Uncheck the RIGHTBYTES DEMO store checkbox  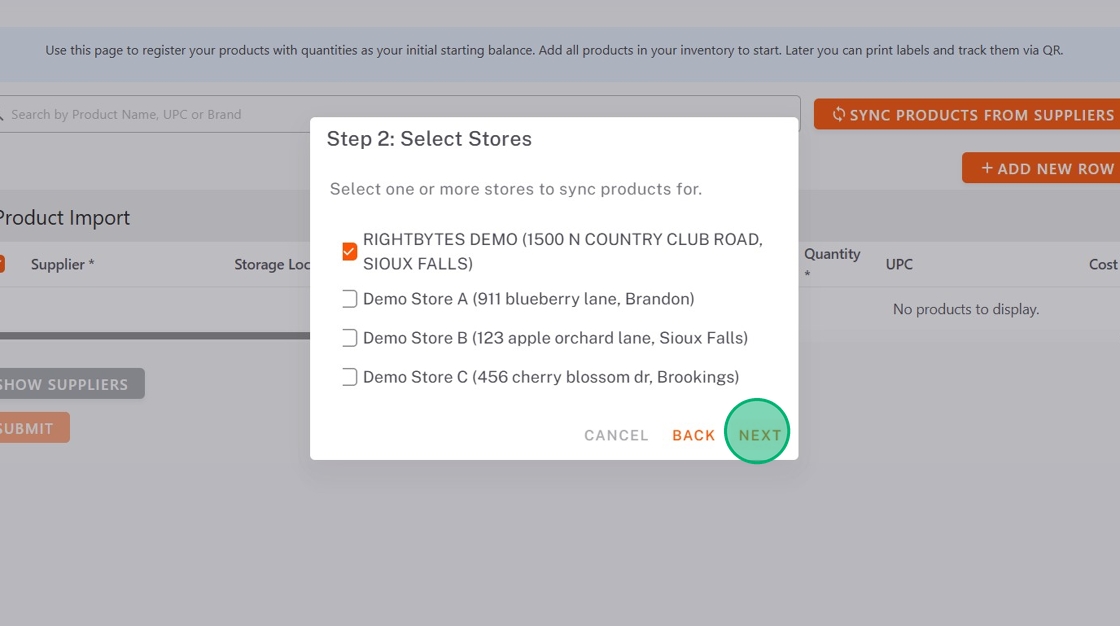[x=349, y=252]
